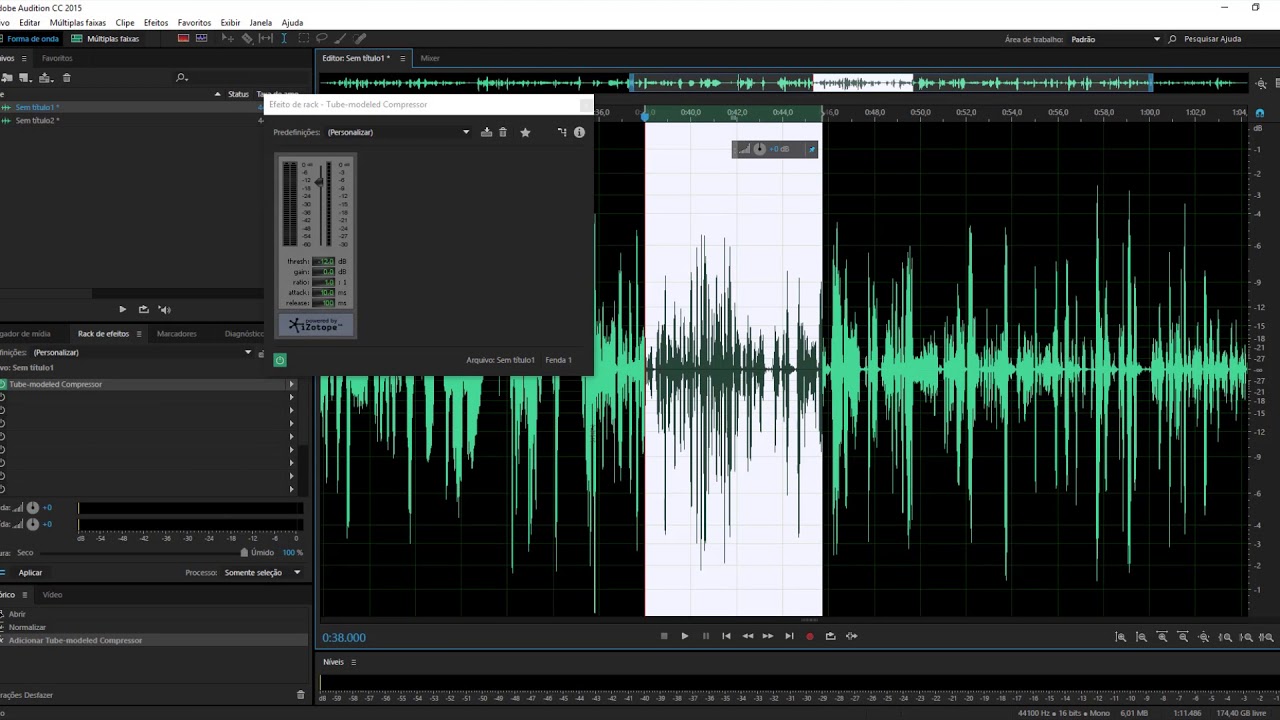1280x720 pixels.
Task: Switch to the Marcadores tab
Action: tap(177, 334)
